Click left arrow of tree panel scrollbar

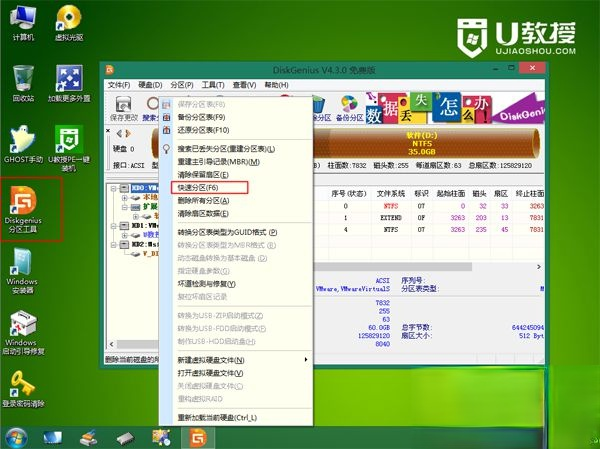point(111,344)
